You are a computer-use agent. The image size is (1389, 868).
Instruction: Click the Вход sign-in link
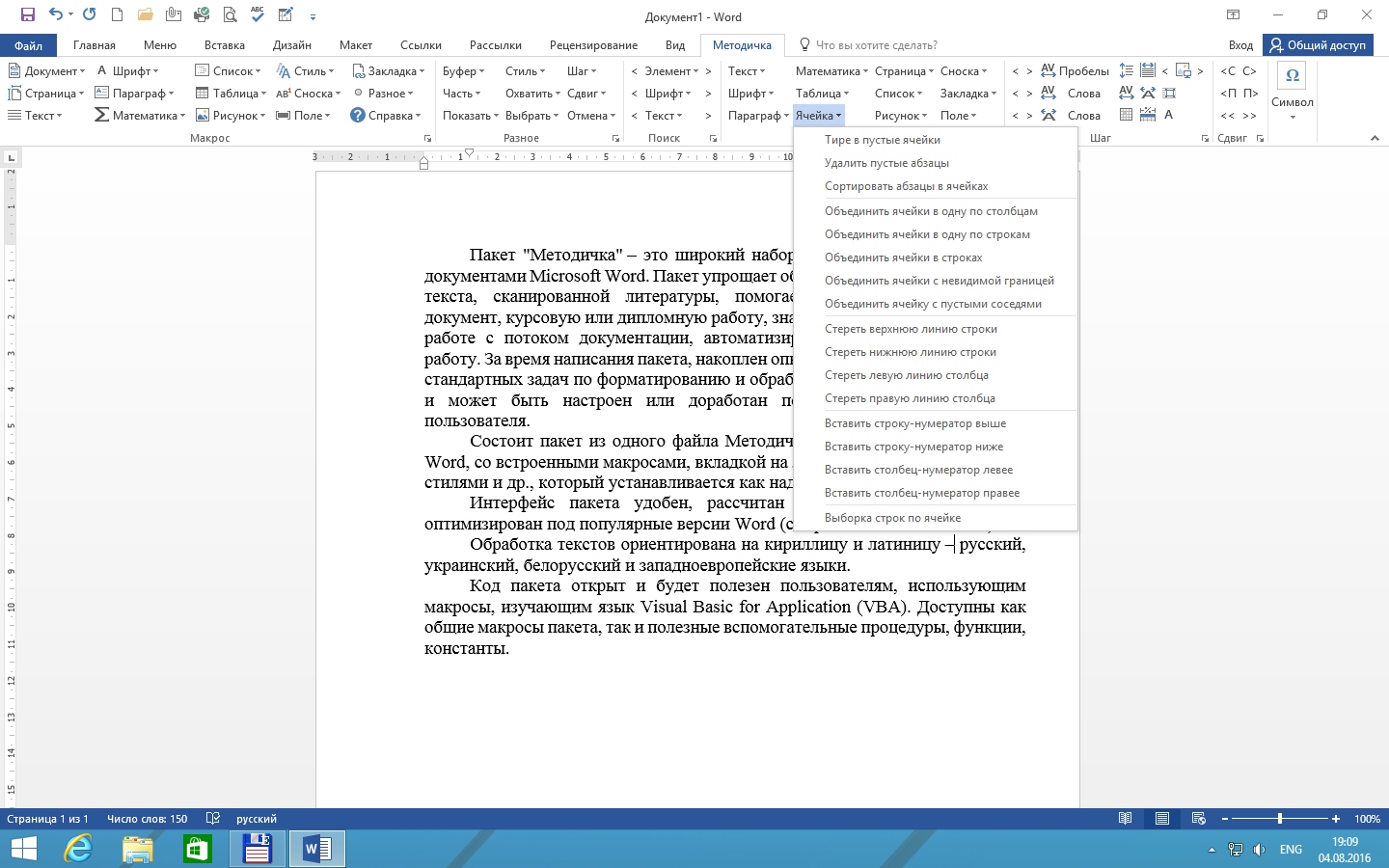click(1240, 45)
